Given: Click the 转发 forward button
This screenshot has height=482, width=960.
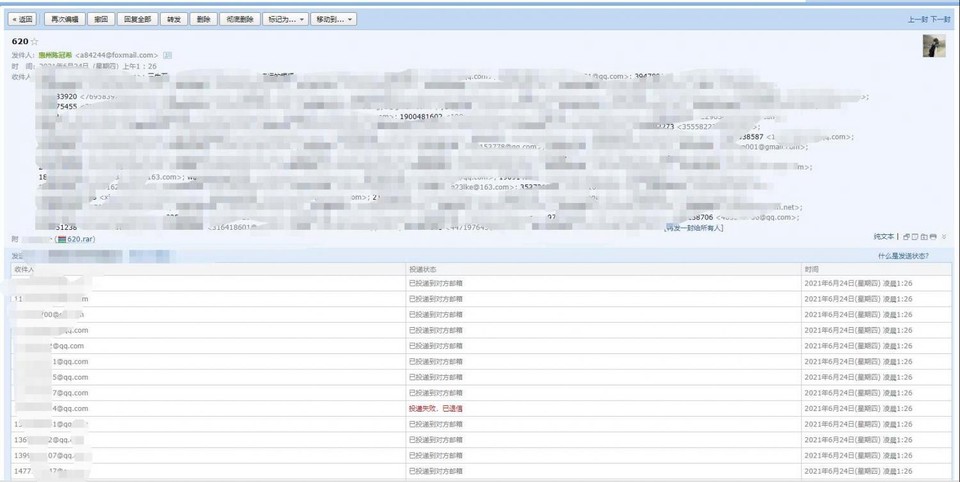Looking at the screenshot, I should (x=174, y=19).
